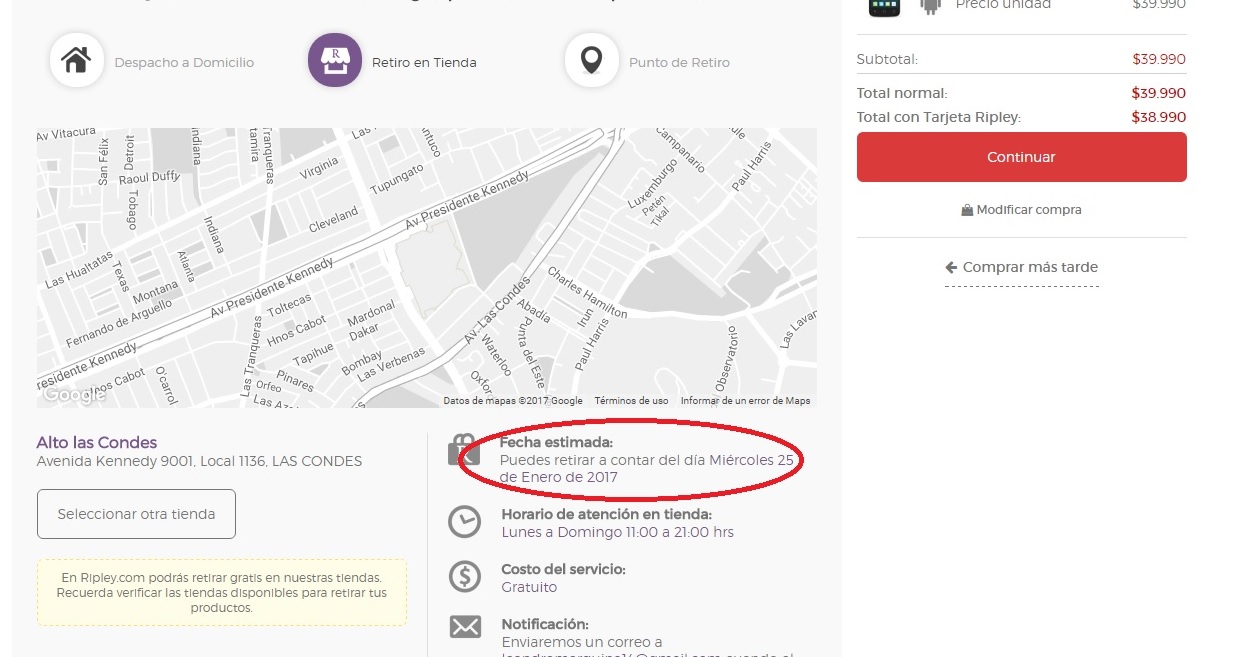Open the Modificar compra link
The image size is (1253, 657).
(x=1021, y=210)
